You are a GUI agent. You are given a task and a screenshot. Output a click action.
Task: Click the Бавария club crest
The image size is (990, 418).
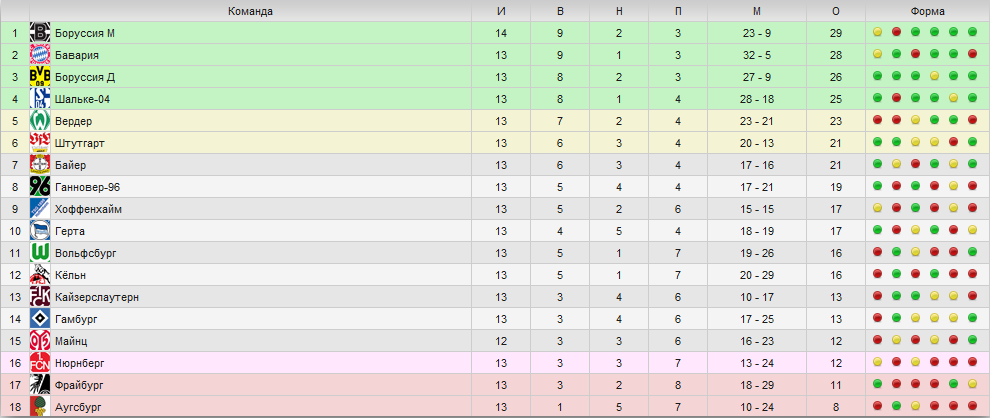point(40,55)
